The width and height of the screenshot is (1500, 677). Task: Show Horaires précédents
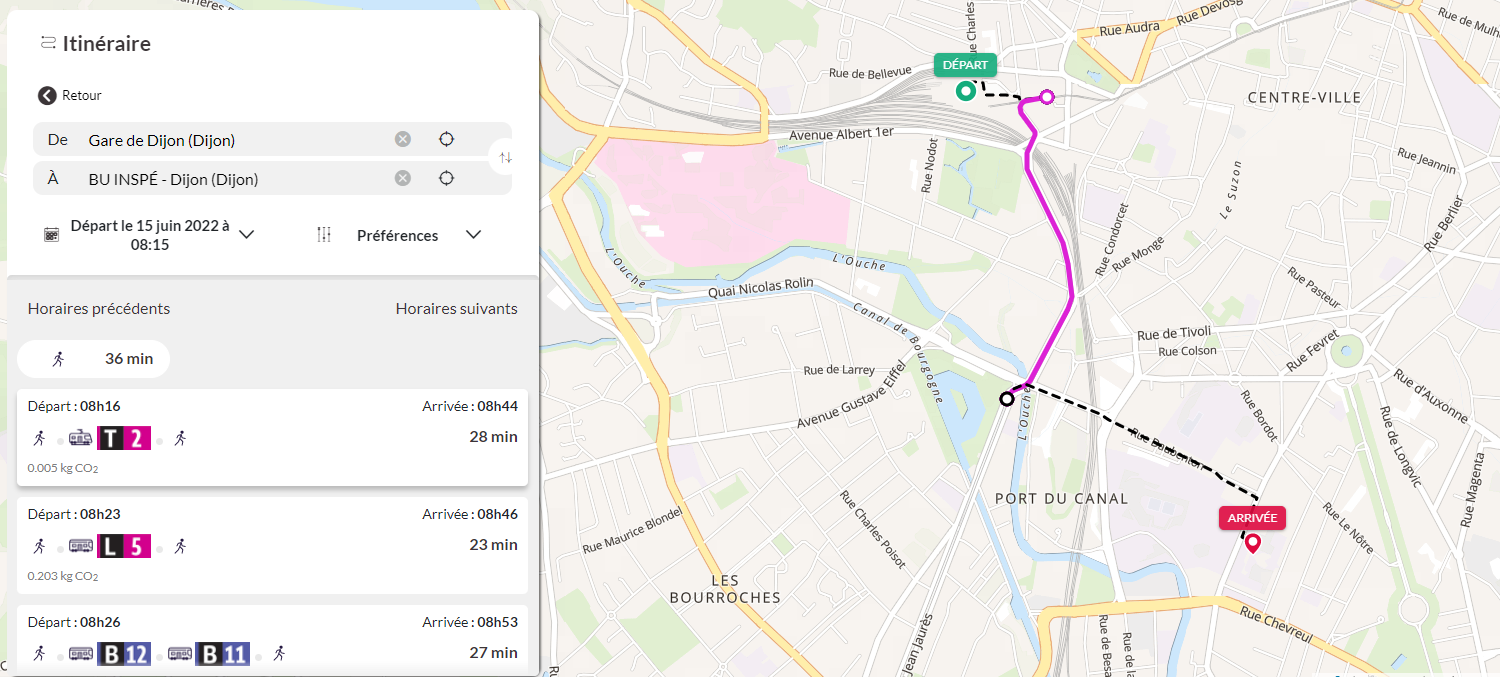(x=99, y=308)
